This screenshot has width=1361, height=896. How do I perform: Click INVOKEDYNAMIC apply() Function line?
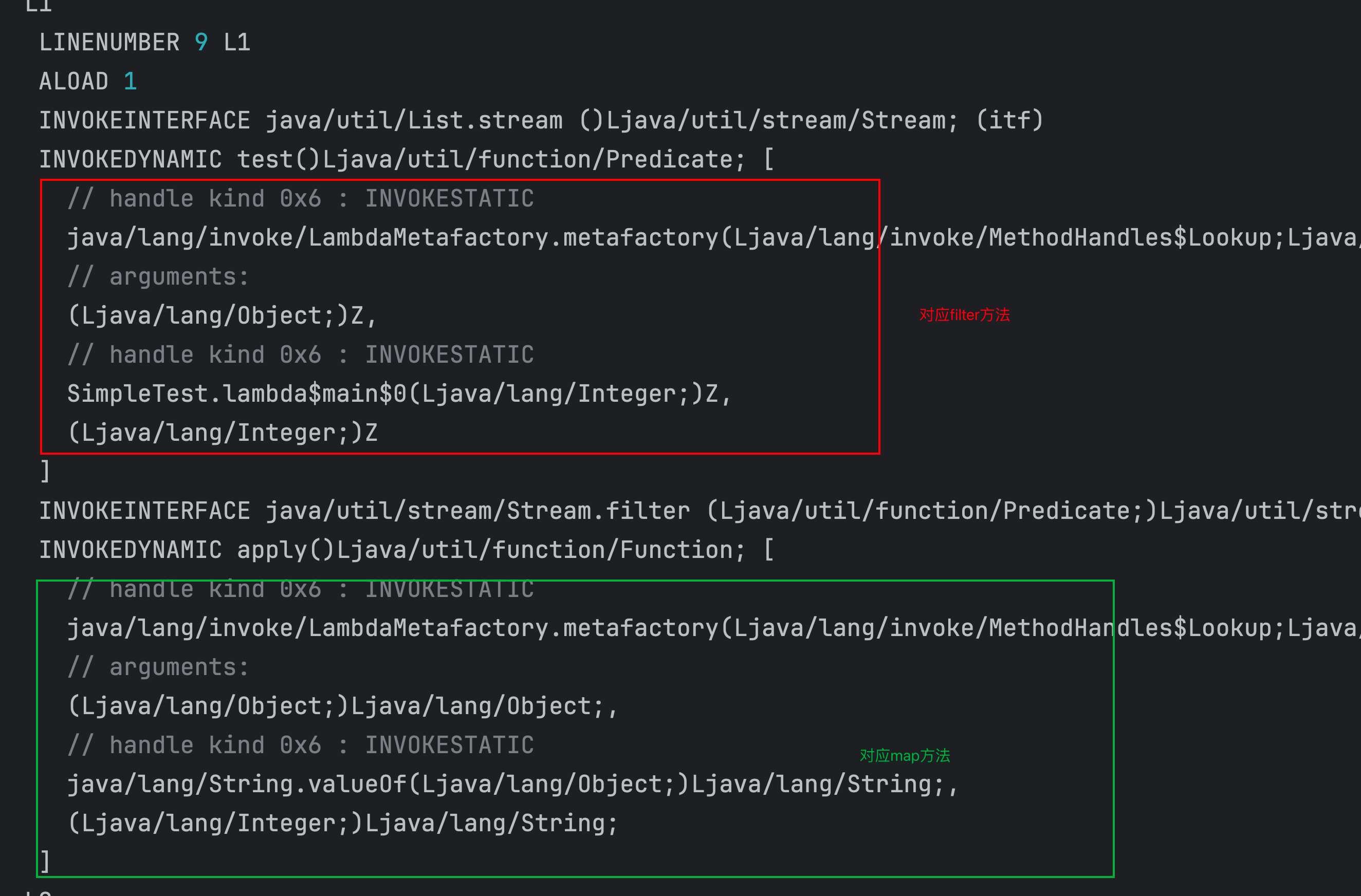coord(406,550)
